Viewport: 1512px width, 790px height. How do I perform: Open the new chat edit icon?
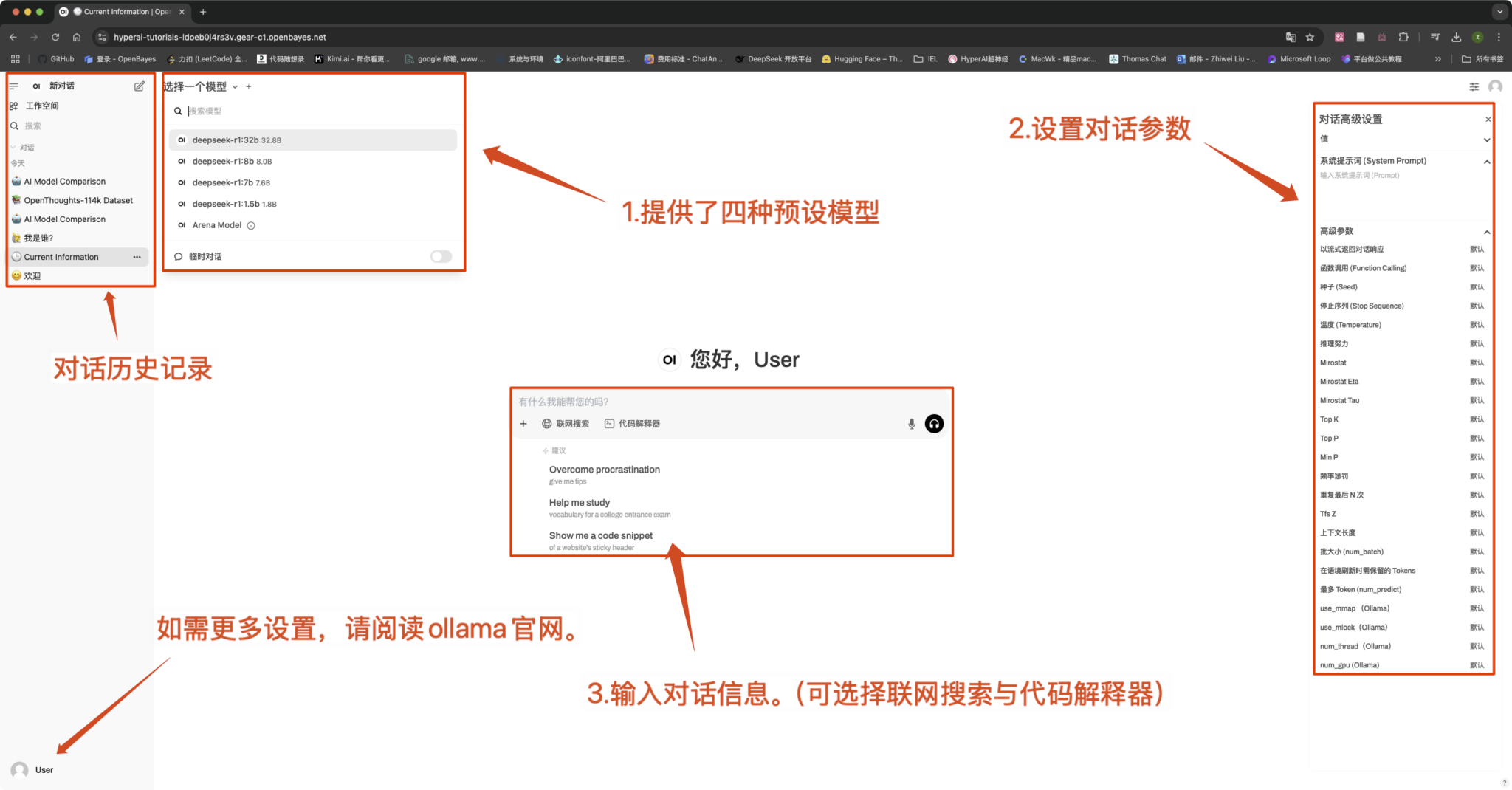pyautogui.click(x=139, y=86)
